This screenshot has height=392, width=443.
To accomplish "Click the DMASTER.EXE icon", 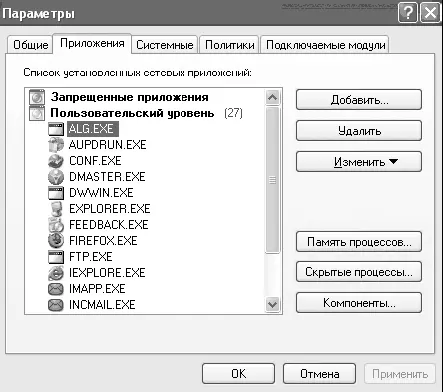I will pos(56,177).
